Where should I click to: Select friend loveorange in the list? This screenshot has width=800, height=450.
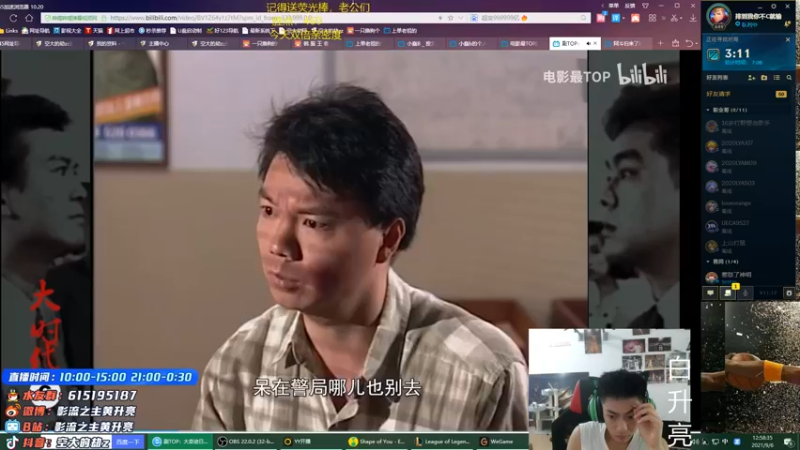[748, 206]
